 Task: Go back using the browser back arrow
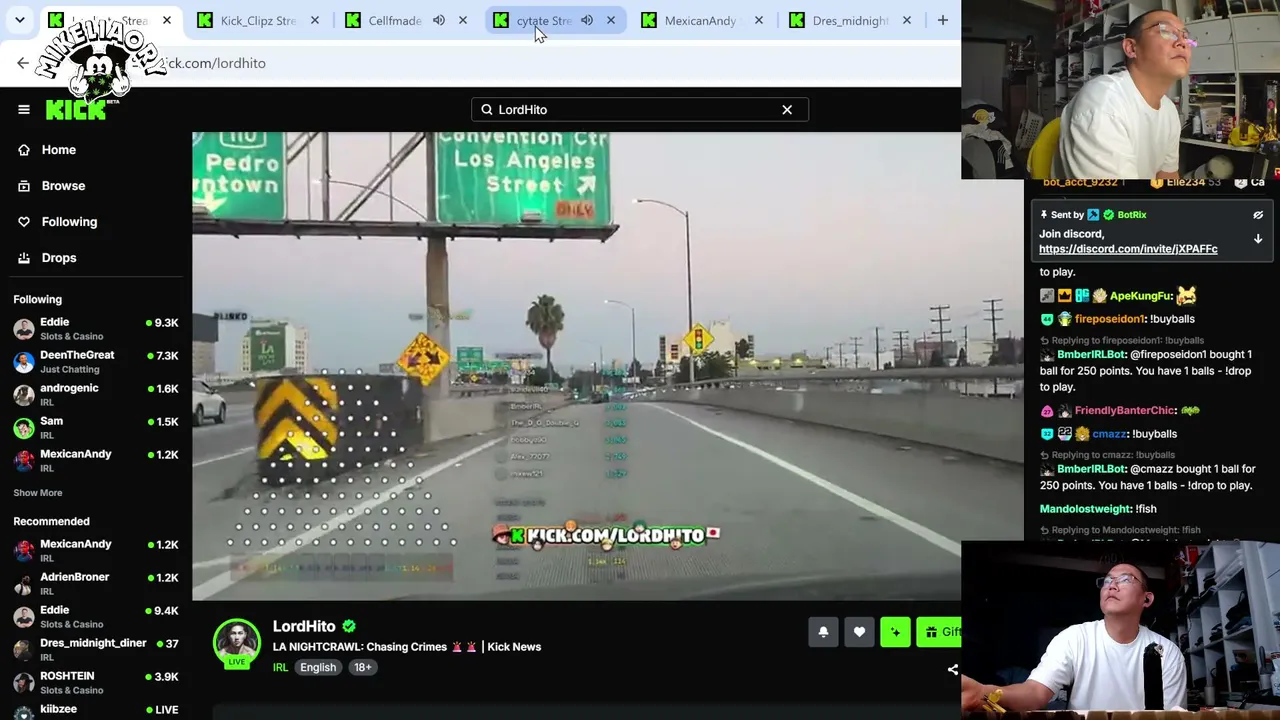(x=23, y=63)
